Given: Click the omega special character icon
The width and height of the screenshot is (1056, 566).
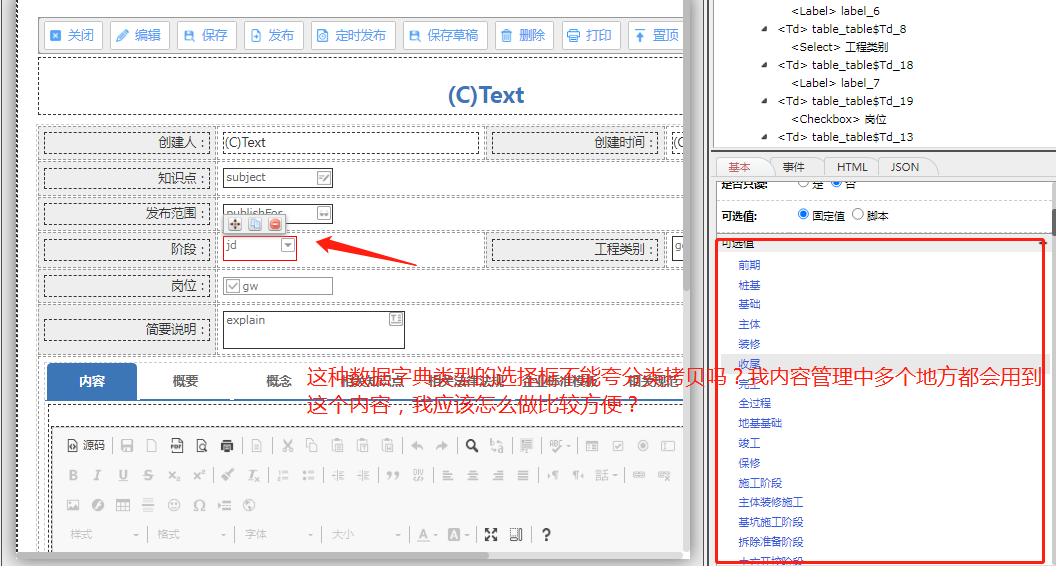Looking at the screenshot, I should click(x=199, y=505).
